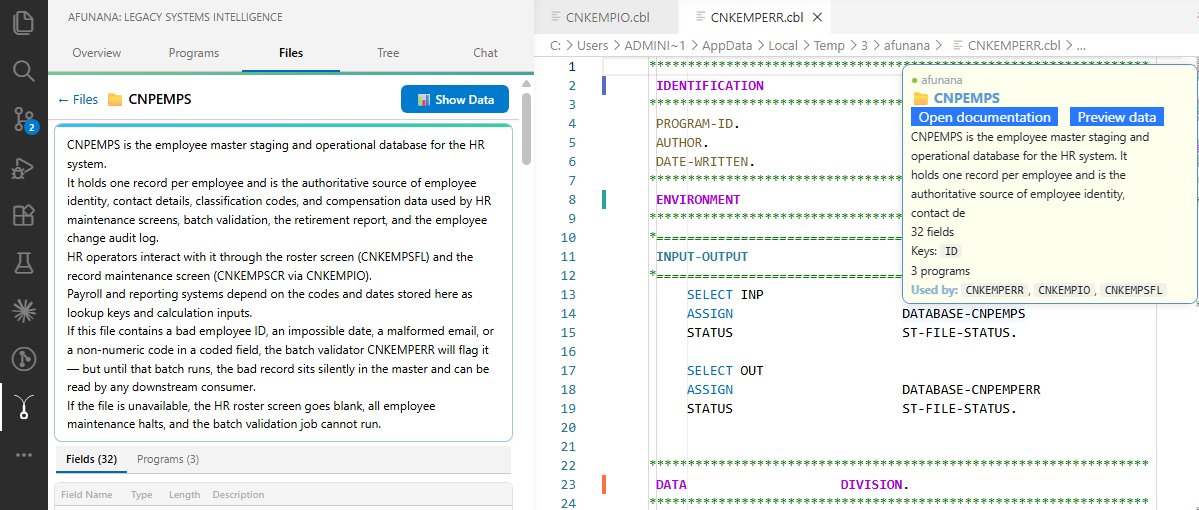The height and width of the screenshot is (510, 1199).
Task: Click the ADMINI~1 breadcrumb segment
Action: pos(653,45)
